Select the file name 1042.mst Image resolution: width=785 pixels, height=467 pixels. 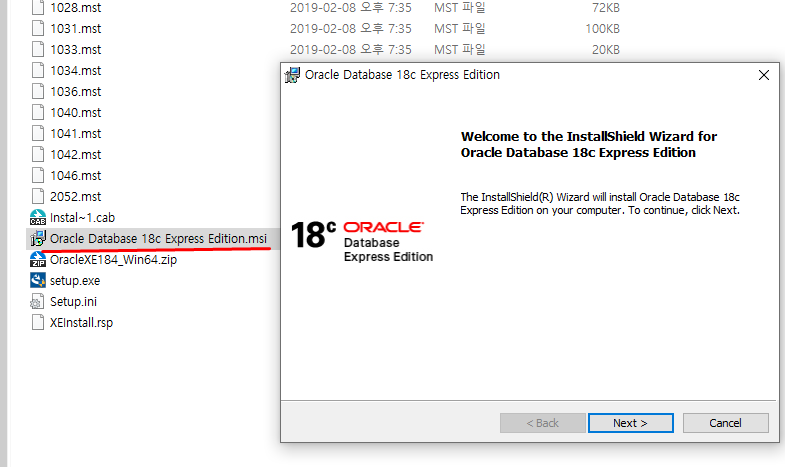[76, 155]
